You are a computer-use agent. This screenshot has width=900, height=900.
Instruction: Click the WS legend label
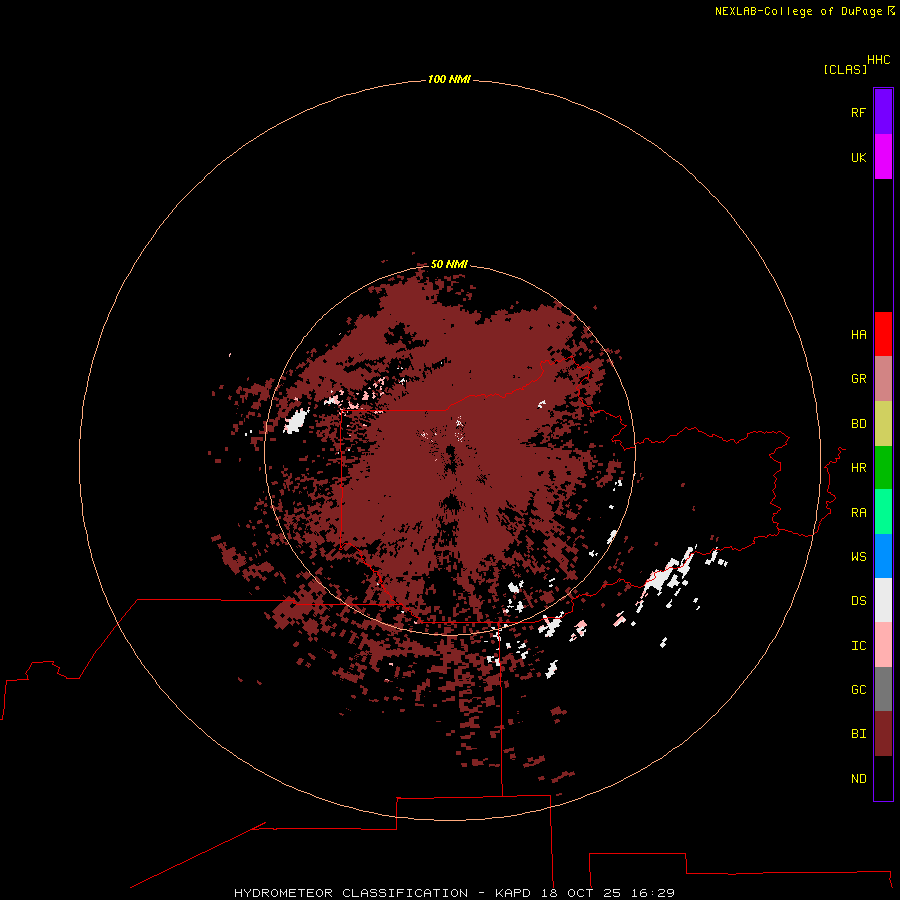[858, 557]
